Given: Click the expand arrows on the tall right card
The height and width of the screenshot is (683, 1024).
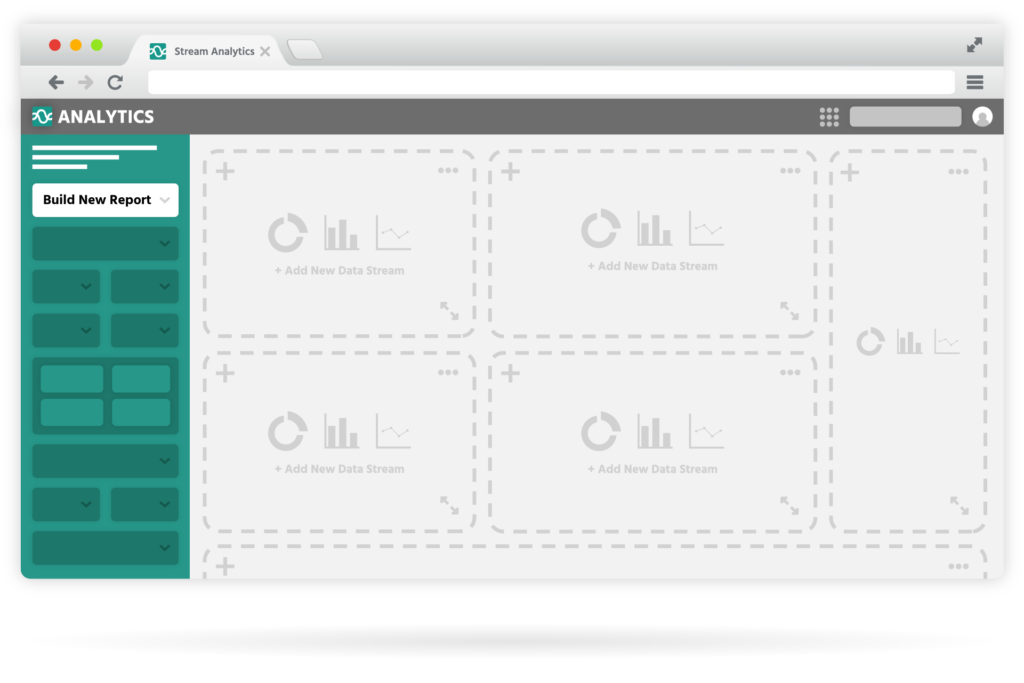Looking at the screenshot, I should pos(959,505).
